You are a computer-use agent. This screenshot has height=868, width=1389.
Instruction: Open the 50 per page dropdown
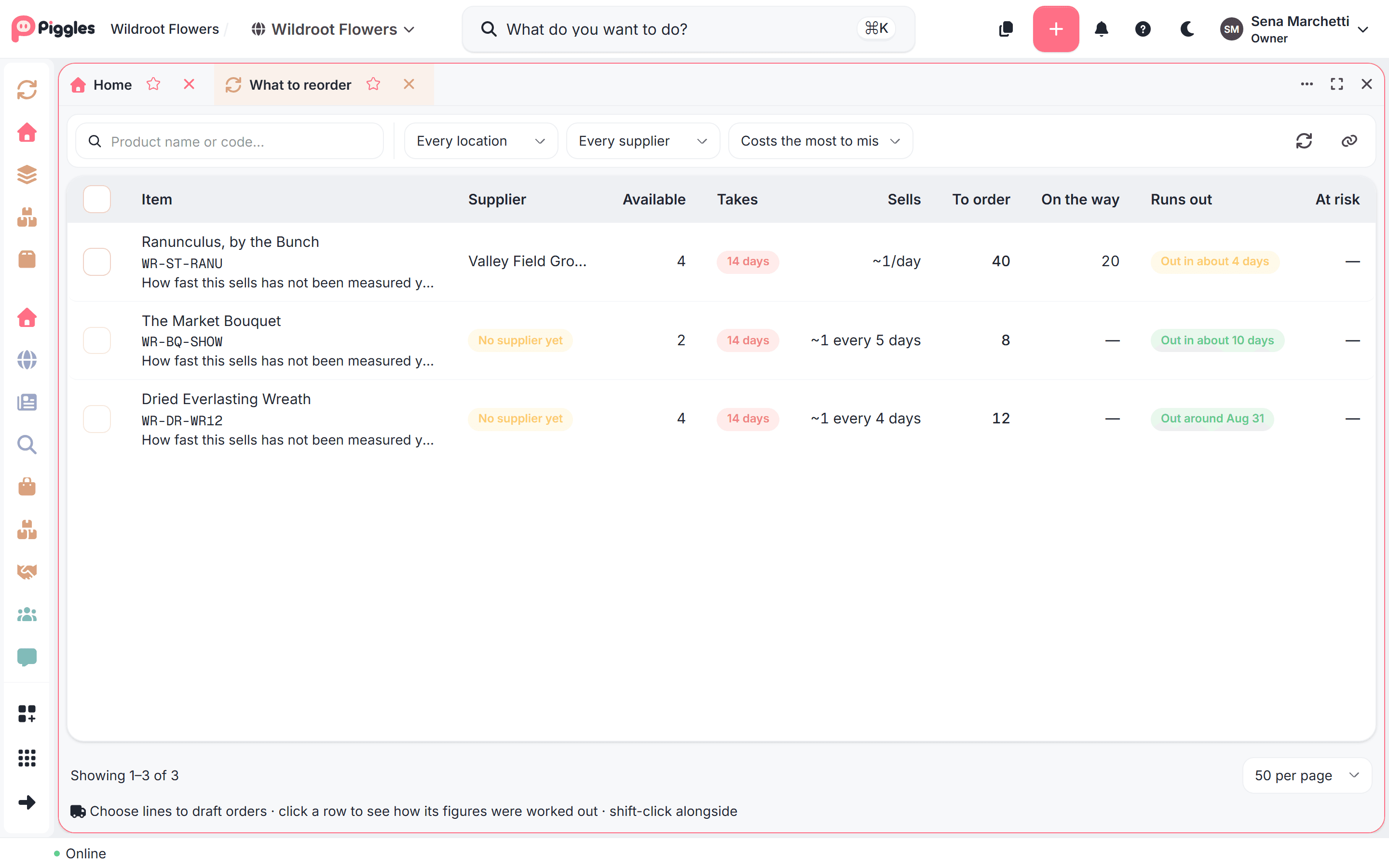(1307, 775)
